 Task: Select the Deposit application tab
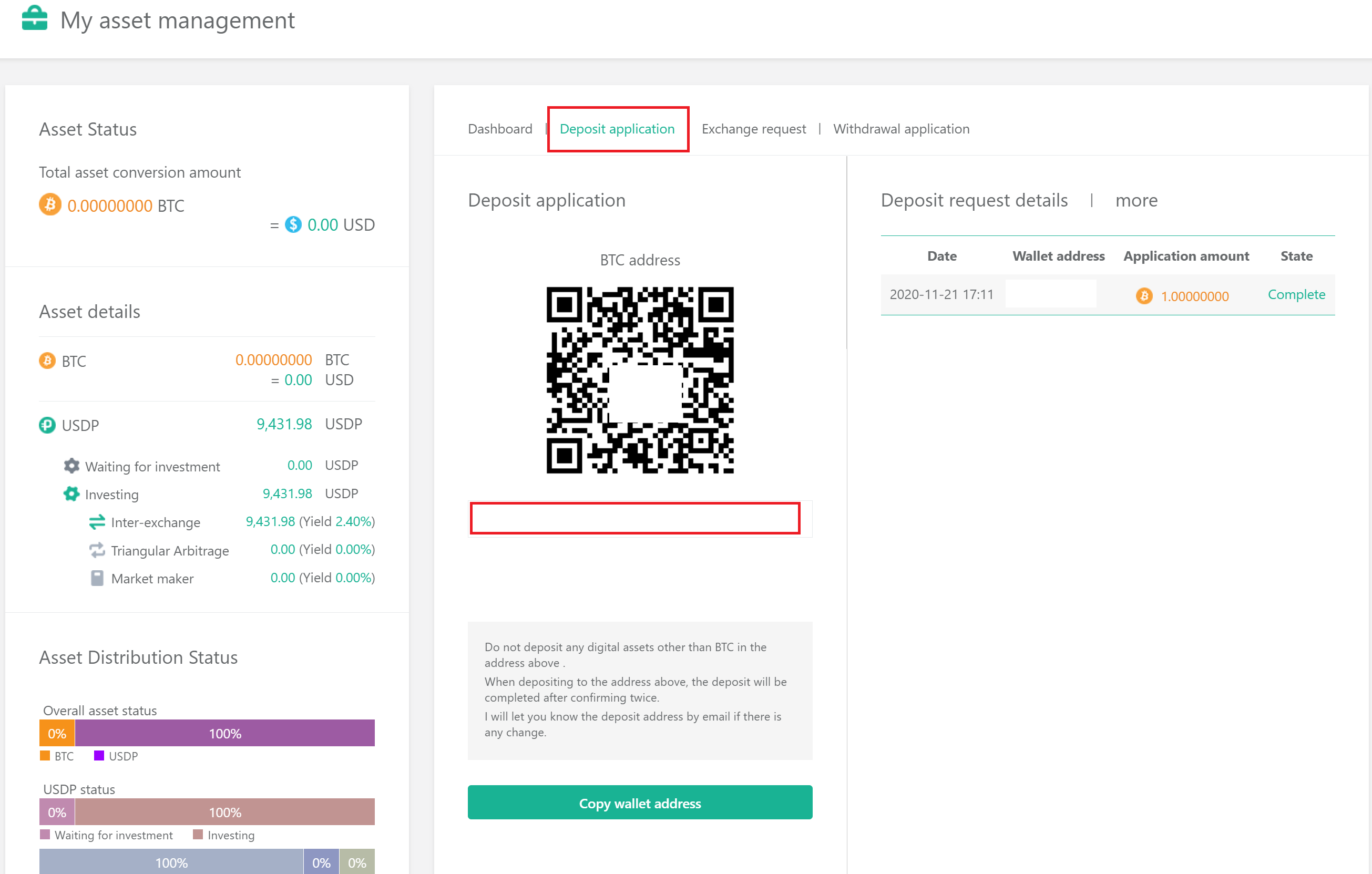point(617,129)
